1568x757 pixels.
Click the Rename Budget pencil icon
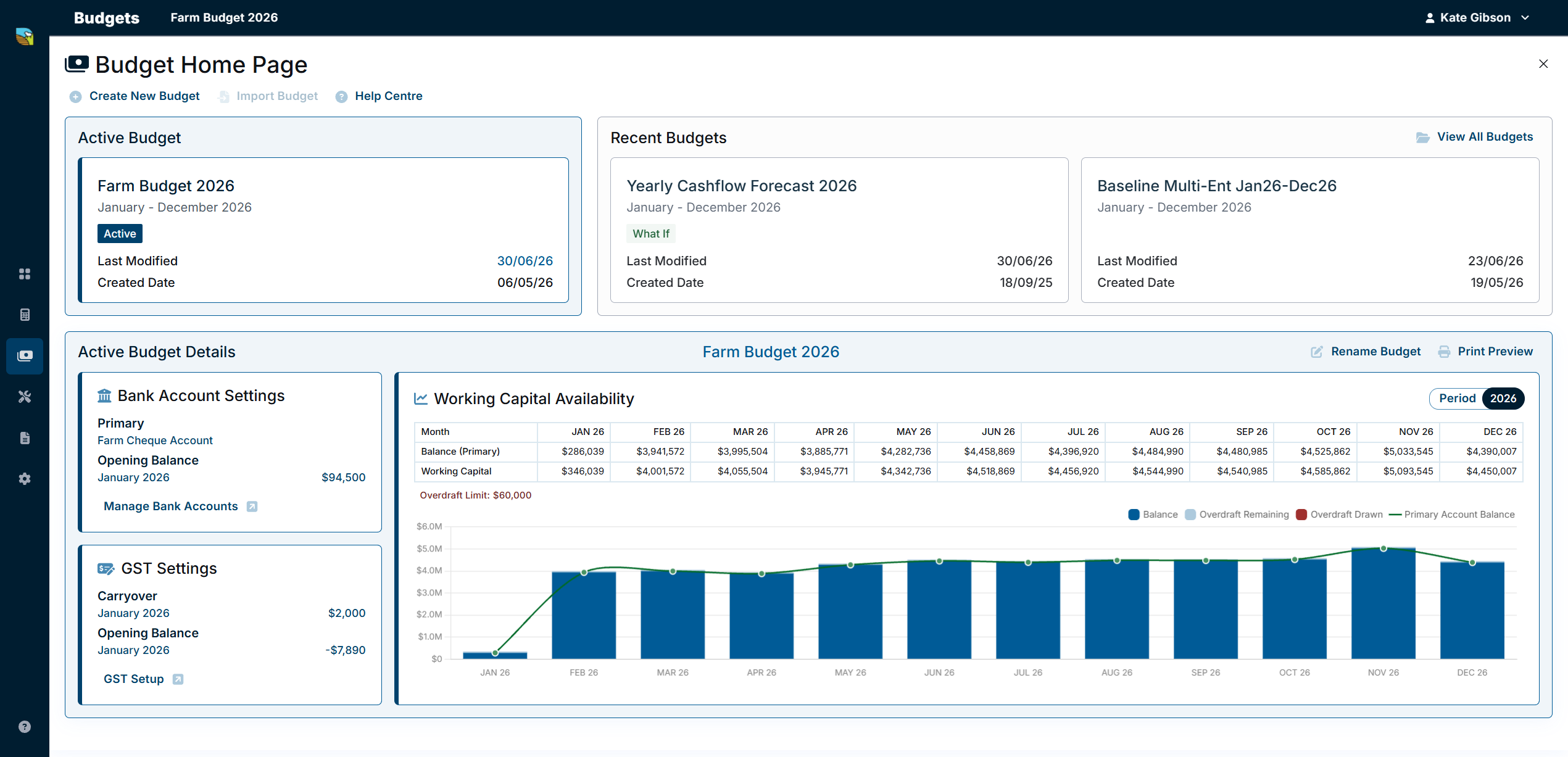point(1317,352)
